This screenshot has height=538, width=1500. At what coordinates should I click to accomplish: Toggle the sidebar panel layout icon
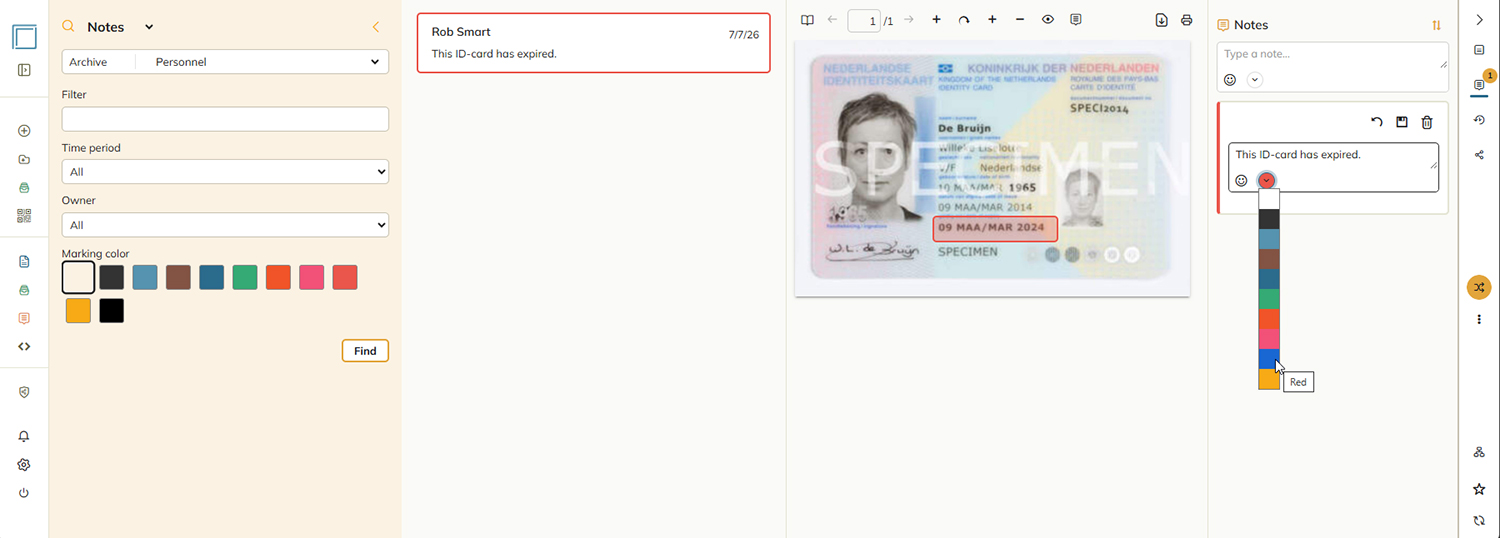(x=24, y=70)
